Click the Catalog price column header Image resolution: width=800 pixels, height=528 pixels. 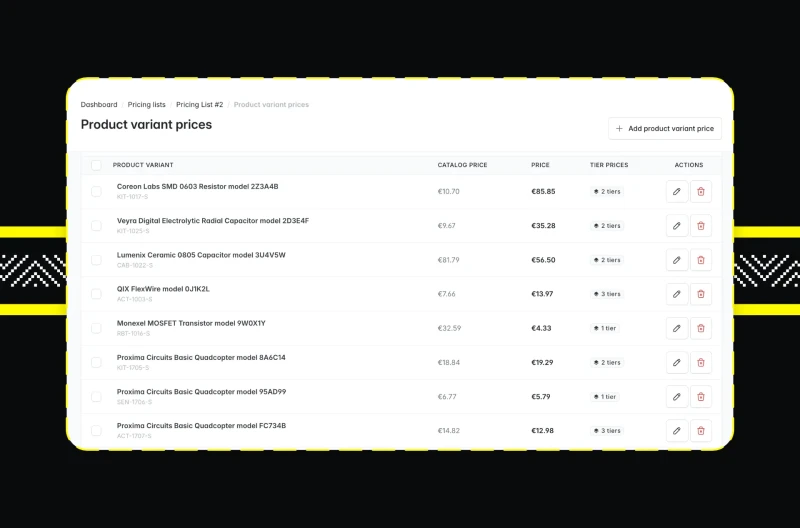pyautogui.click(x=462, y=165)
